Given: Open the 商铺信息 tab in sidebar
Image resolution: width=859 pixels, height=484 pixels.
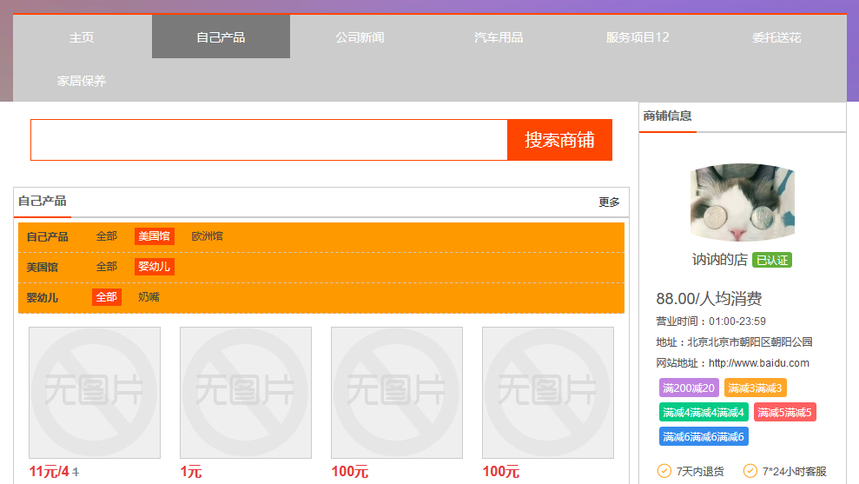Looking at the screenshot, I should 667,116.
